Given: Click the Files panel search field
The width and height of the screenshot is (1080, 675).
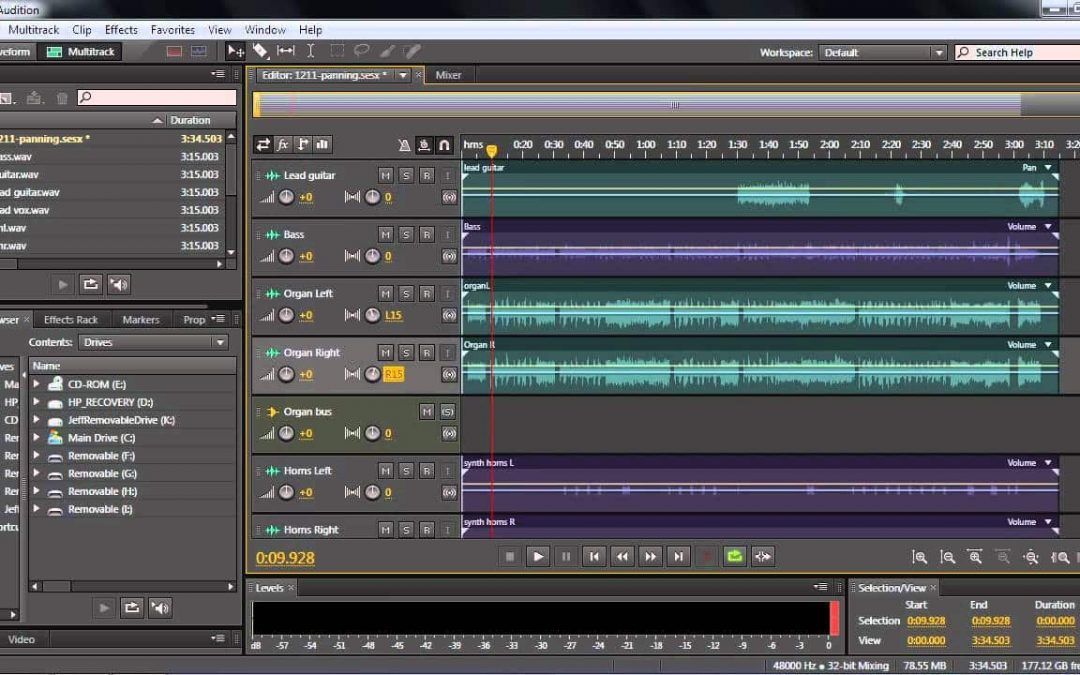Looking at the screenshot, I should pyautogui.click(x=157, y=98).
